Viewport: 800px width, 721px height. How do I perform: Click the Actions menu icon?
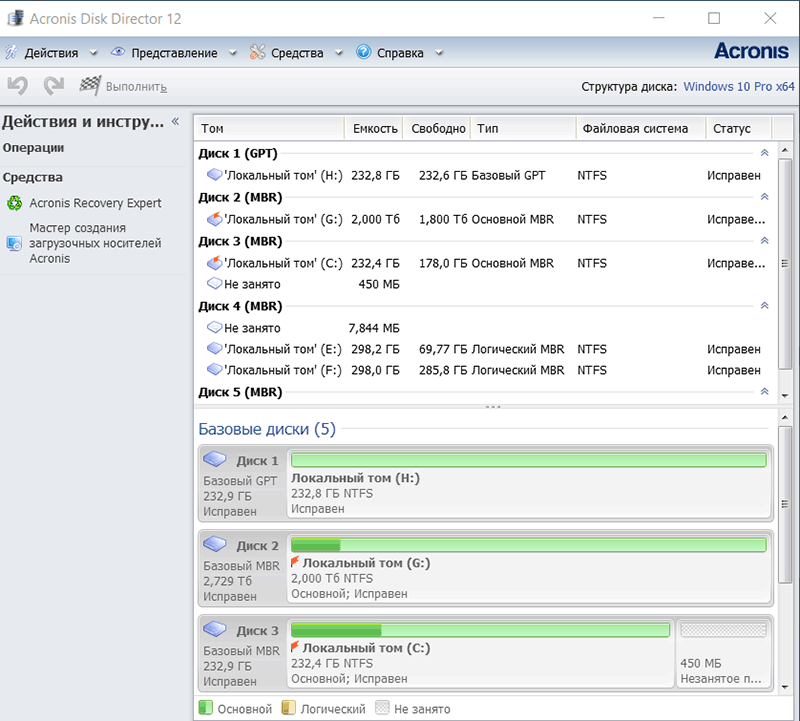[11, 52]
